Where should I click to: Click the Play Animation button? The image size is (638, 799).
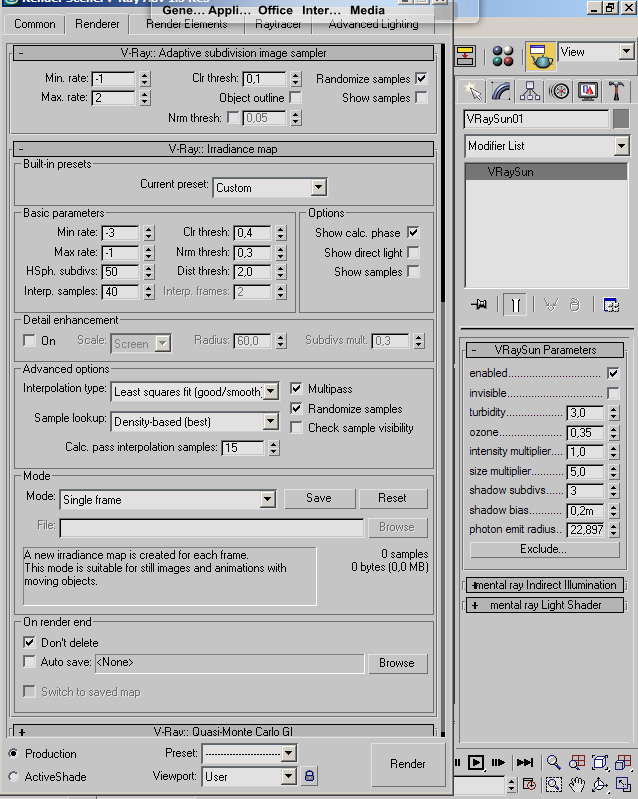(x=475, y=762)
